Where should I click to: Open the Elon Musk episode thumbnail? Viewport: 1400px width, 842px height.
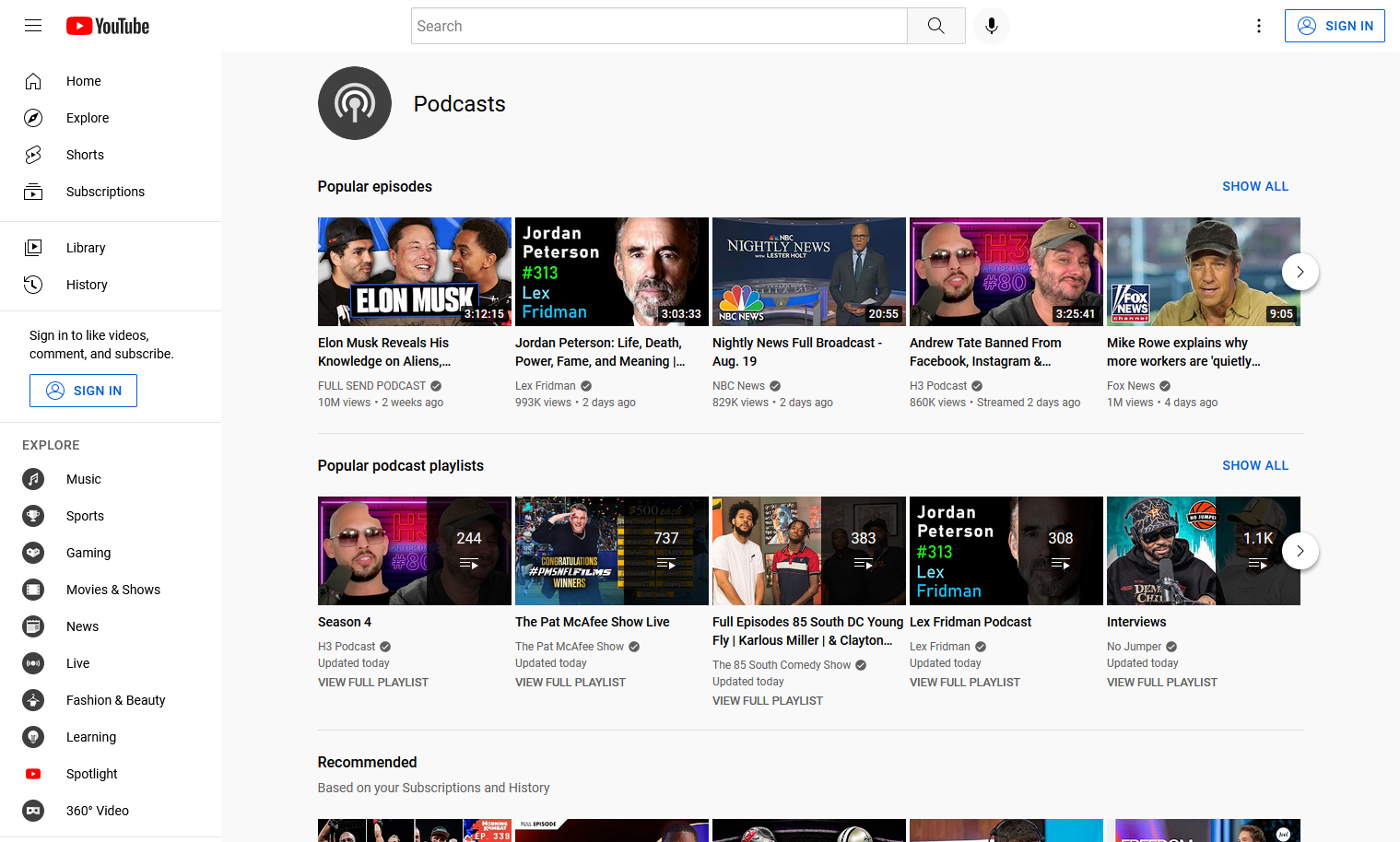(415, 272)
